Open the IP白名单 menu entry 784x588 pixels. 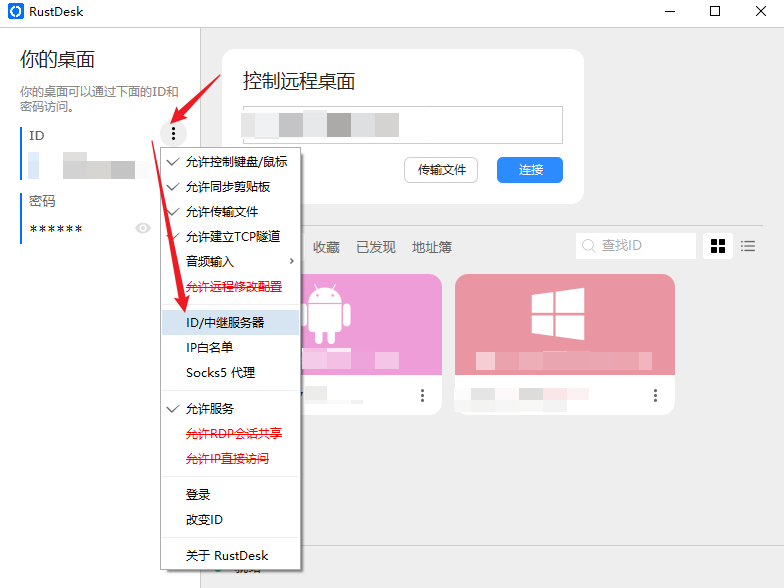point(230,348)
